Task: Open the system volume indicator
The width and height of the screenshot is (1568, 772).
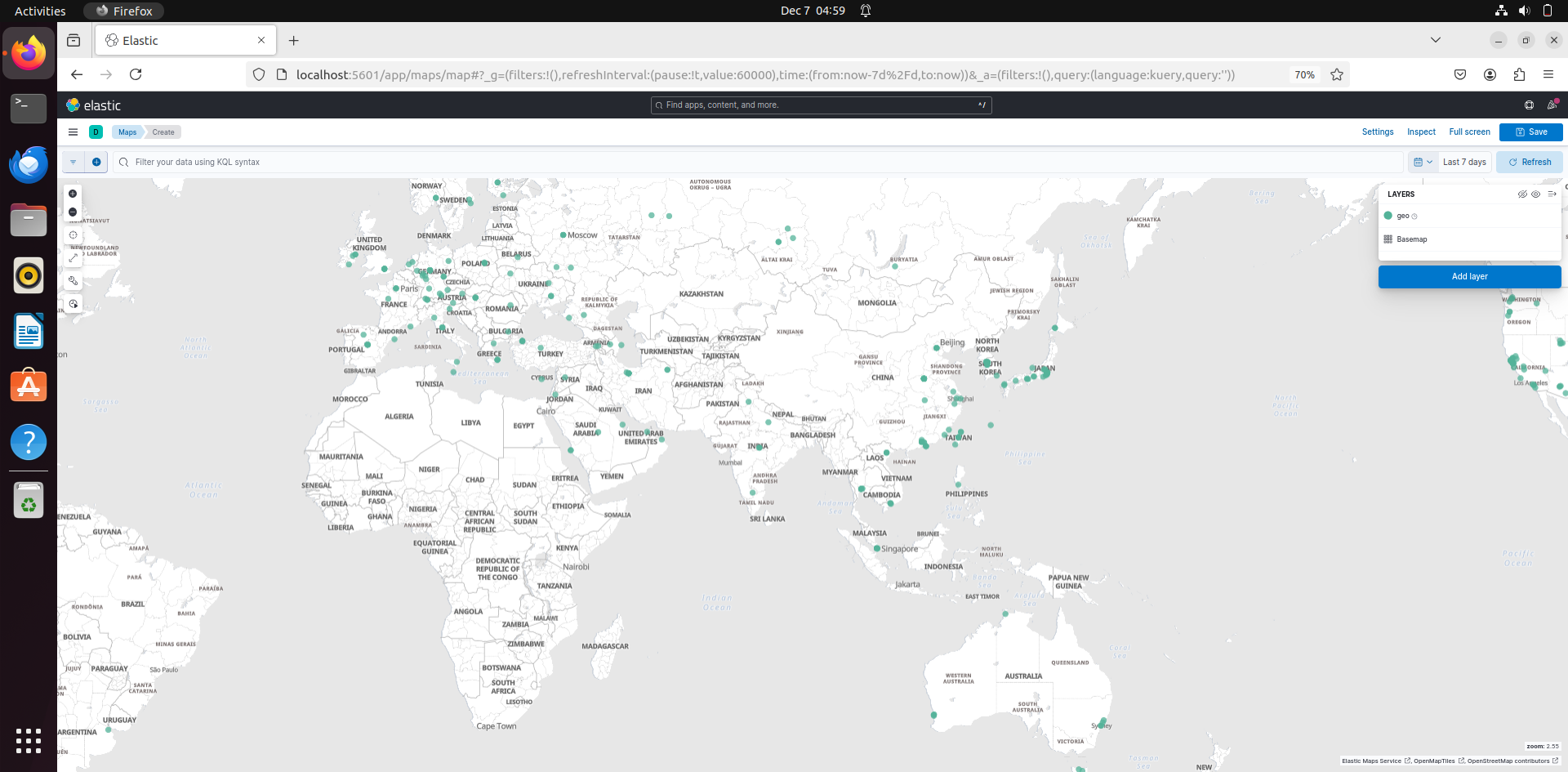Action: coord(1524,11)
